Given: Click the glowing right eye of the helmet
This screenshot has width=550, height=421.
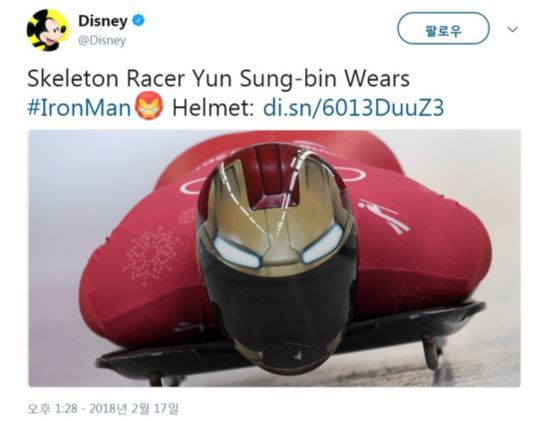Looking at the screenshot, I should coord(323,244).
